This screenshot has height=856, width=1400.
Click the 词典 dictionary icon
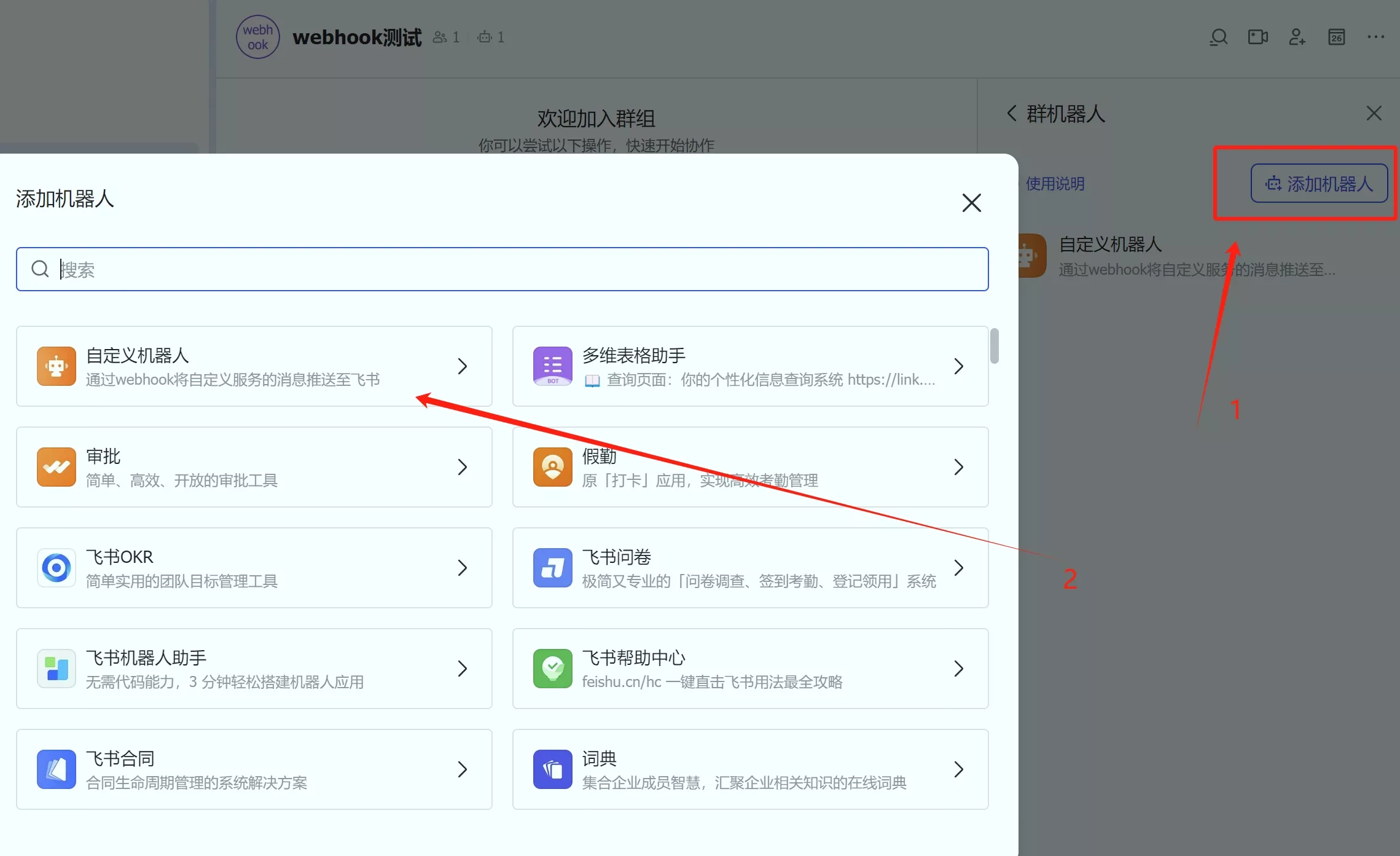tap(552, 769)
